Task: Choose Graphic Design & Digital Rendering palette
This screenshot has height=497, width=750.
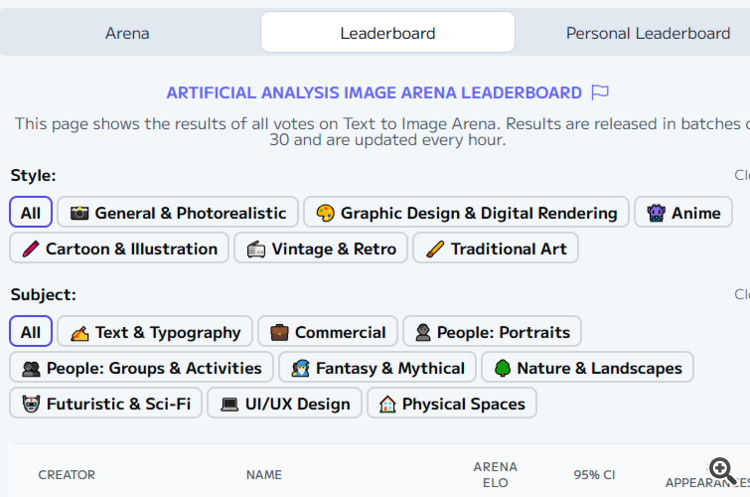Action: 466,213
